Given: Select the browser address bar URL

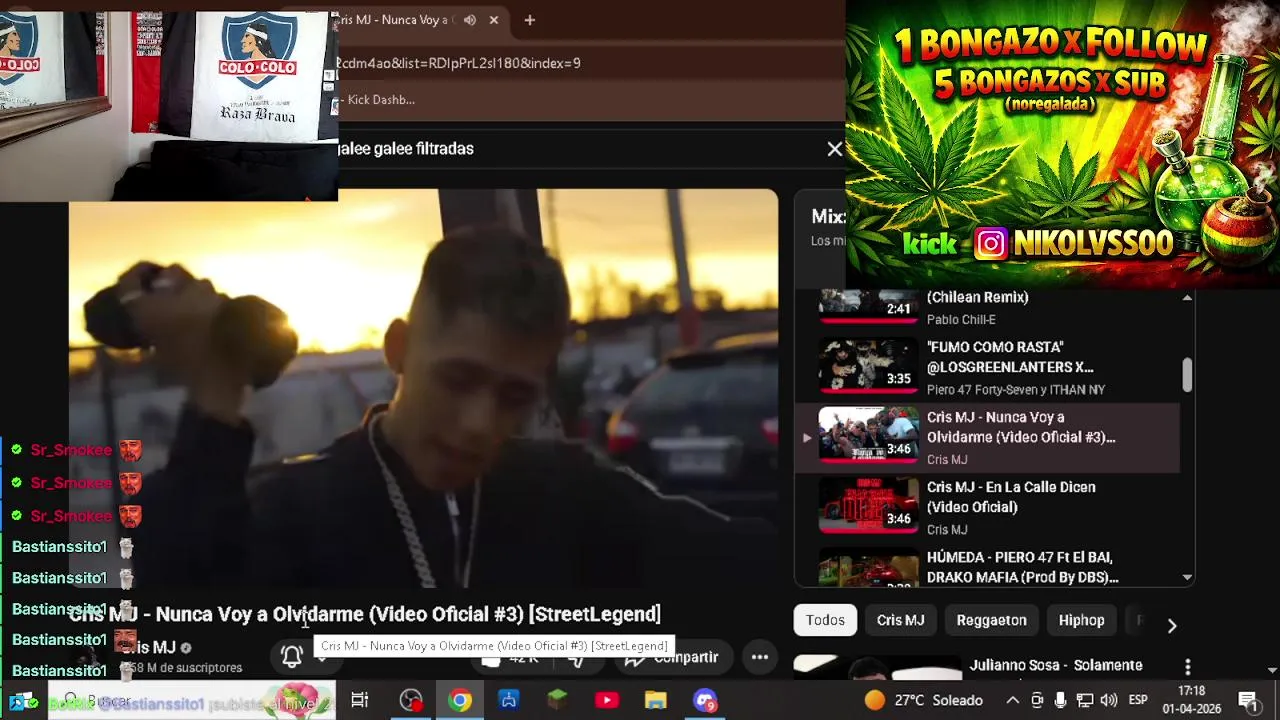Looking at the screenshot, I should pyautogui.click(x=458, y=63).
